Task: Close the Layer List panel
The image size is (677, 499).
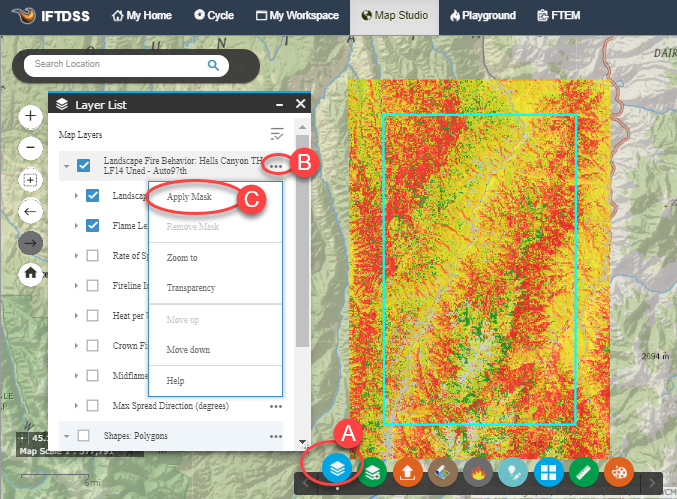Action: point(301,104)
